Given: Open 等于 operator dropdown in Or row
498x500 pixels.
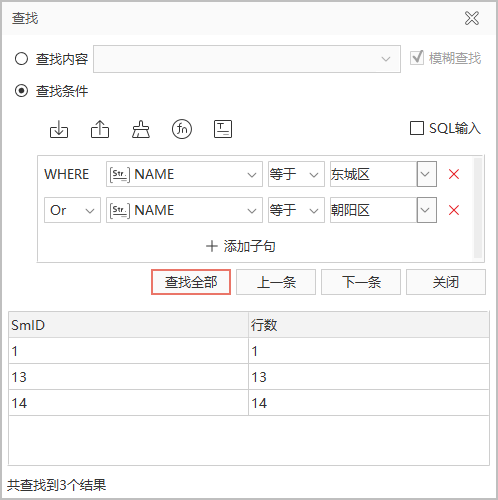Looking at the screenshot, I should (x=296, y=210).
